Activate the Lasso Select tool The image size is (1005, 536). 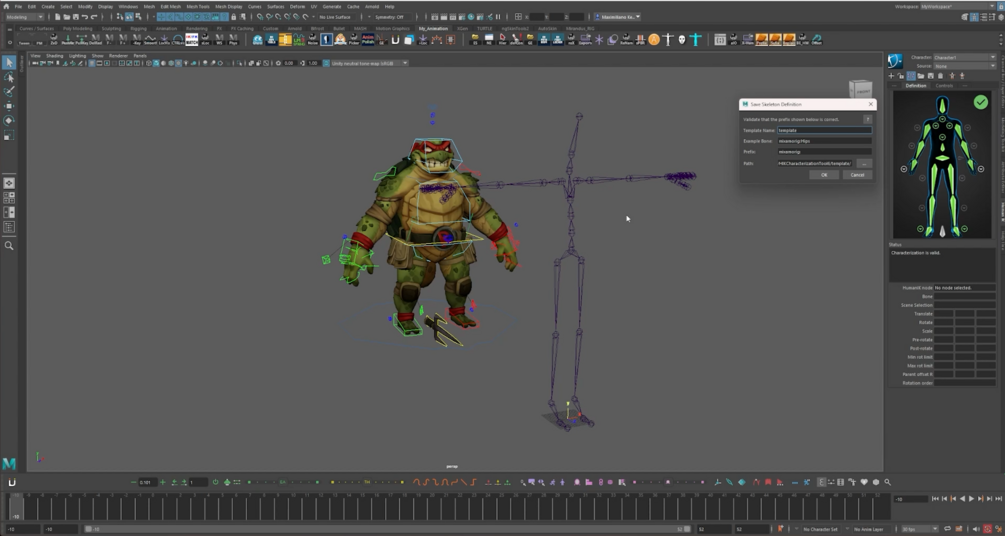tap(9, 77)
